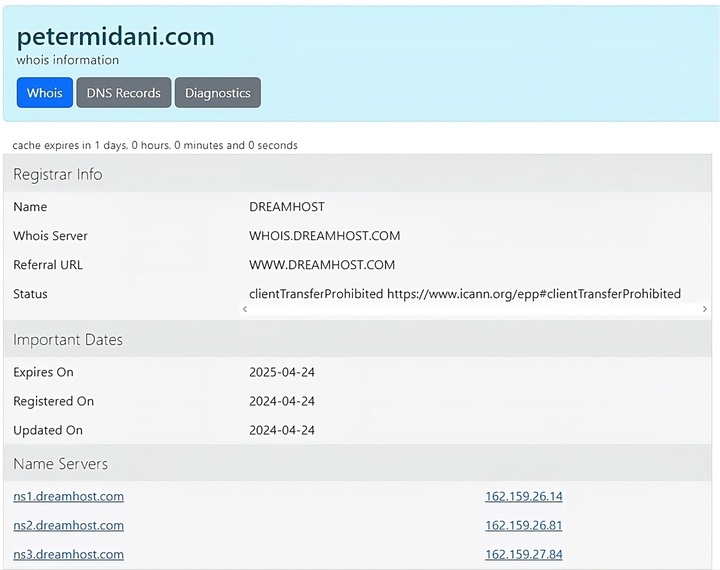This screenshot has height=570, width=720.
Task: Select the registrar name DREAMHOST
Action: click(x=287, y=207)
